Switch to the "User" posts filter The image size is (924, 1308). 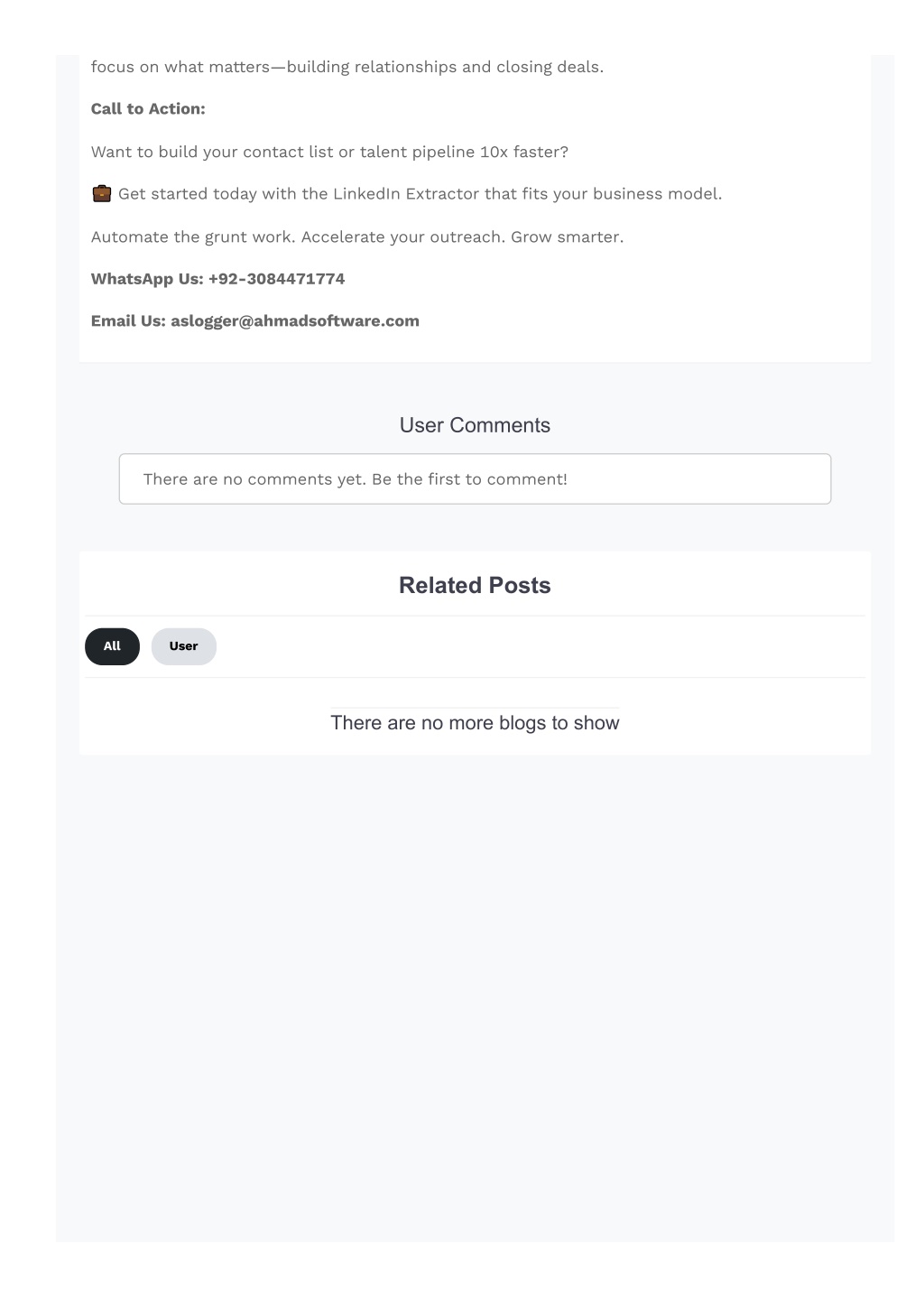click(x=183, y=646)
